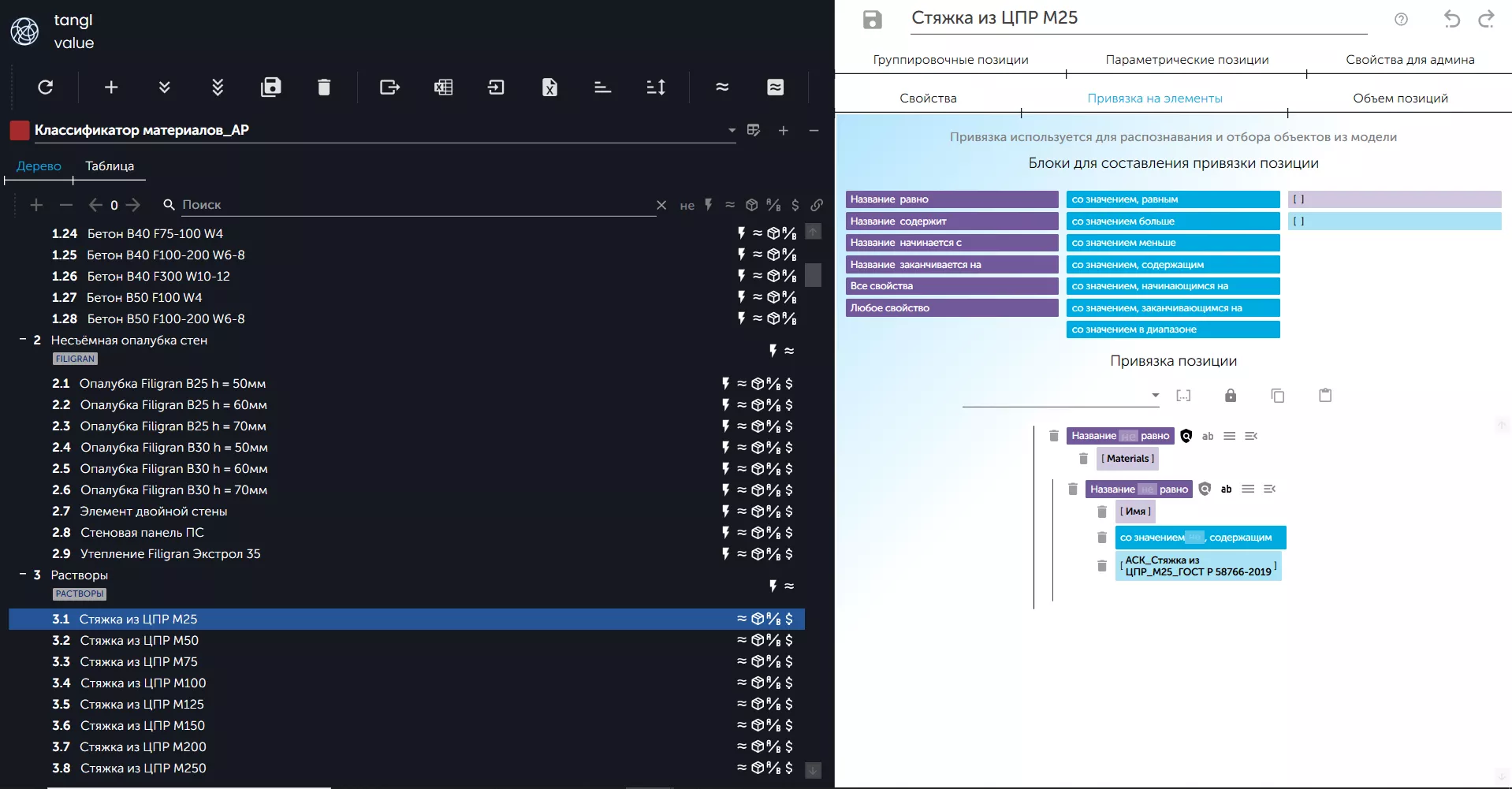Toggle 'ab' case option on second Название row
The image size is (1512, 789).
(x=1226, y=489)
